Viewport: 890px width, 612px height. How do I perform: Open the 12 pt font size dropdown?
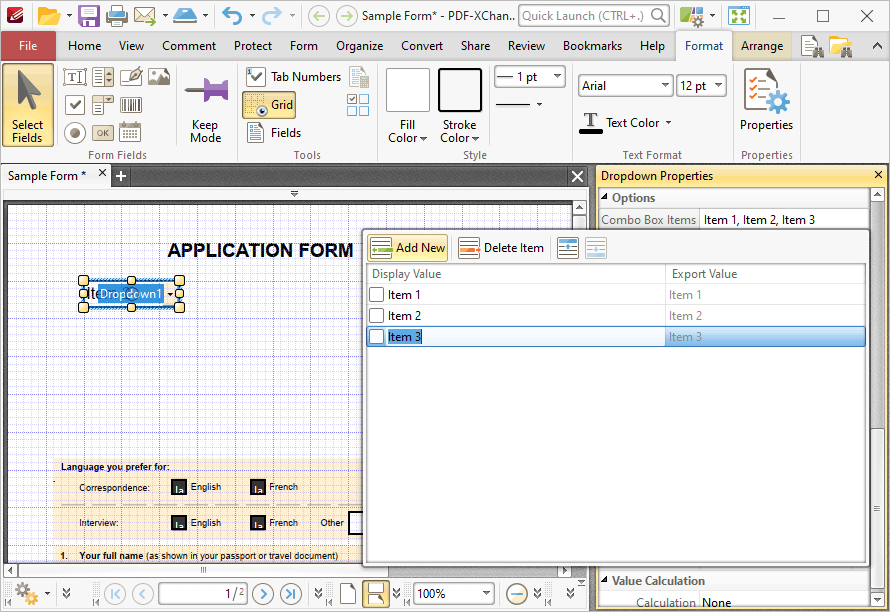pos(719,86)
